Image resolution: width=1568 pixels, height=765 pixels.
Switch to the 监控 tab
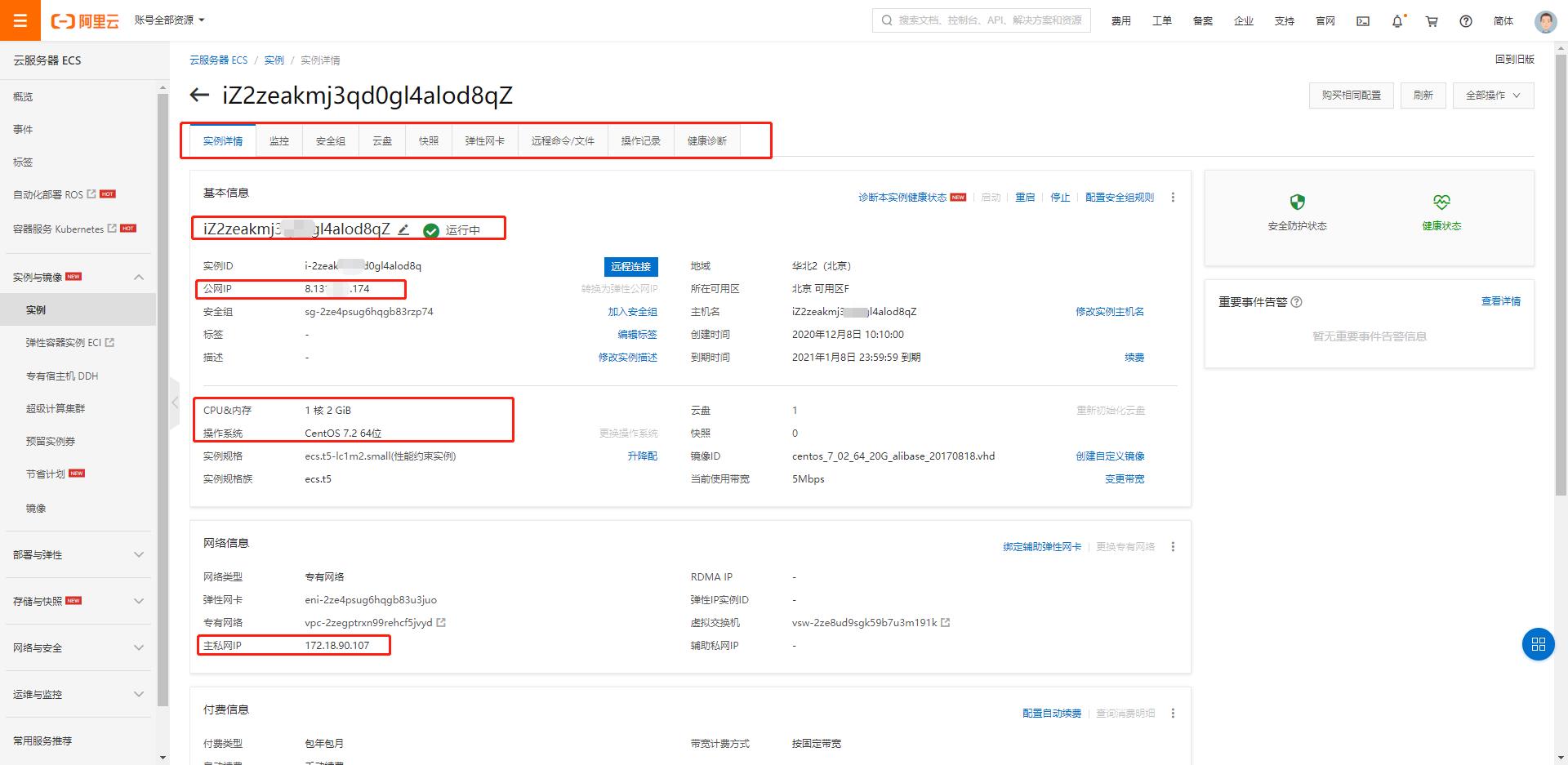279,141
